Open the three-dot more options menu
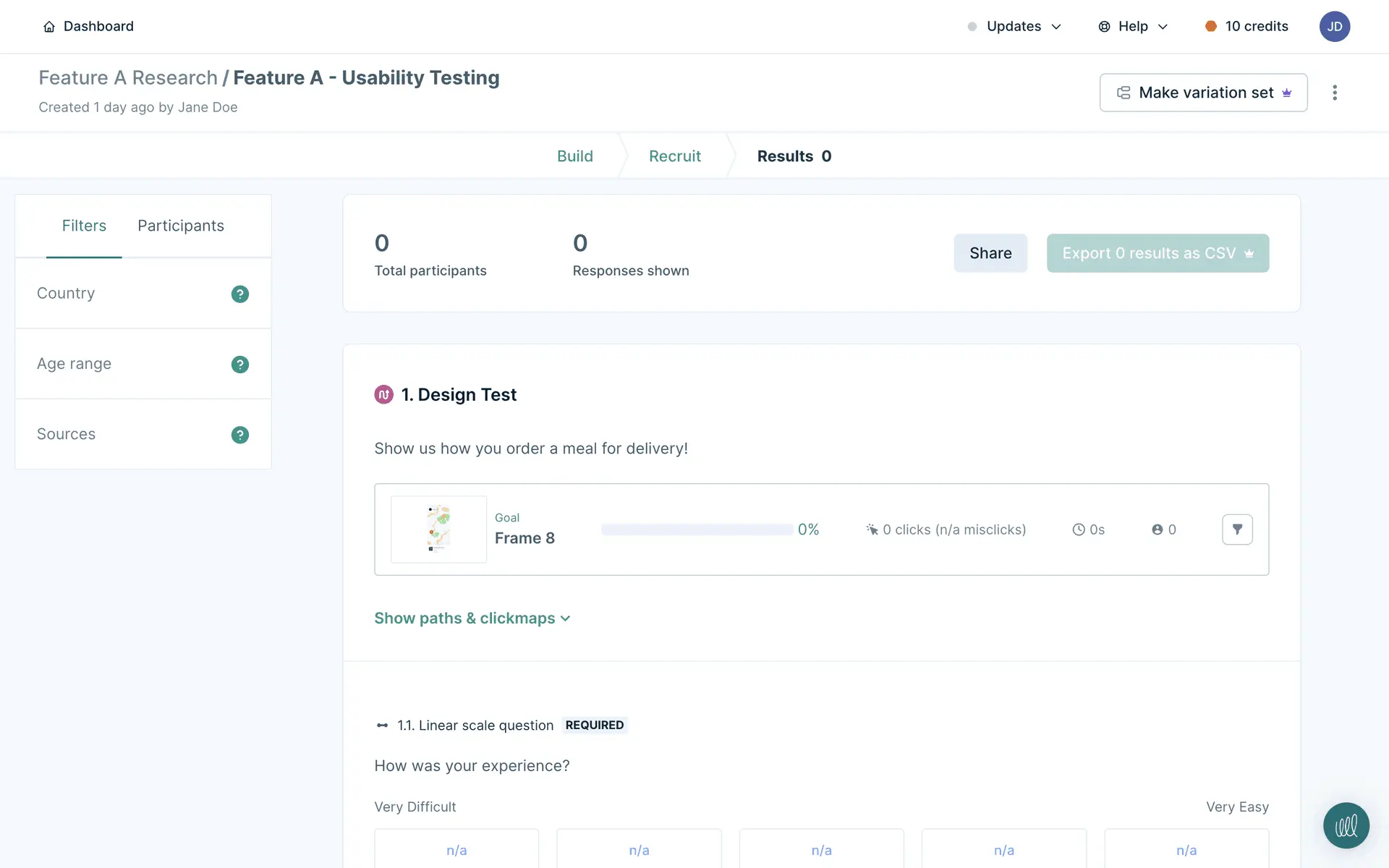 [x=1335, y=93]
